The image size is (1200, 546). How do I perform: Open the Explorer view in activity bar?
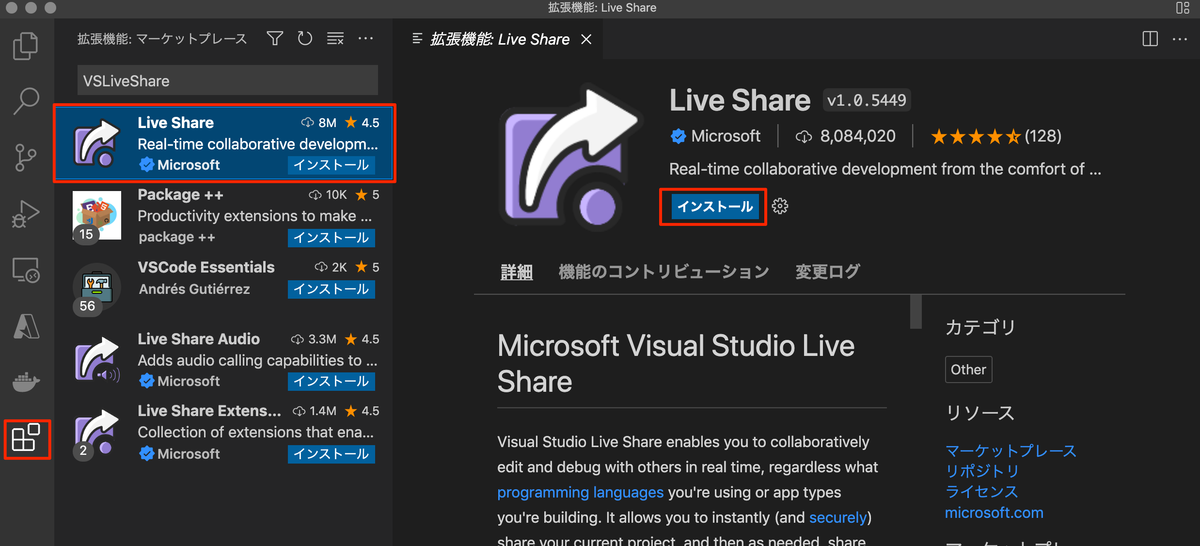coord(27,46)
